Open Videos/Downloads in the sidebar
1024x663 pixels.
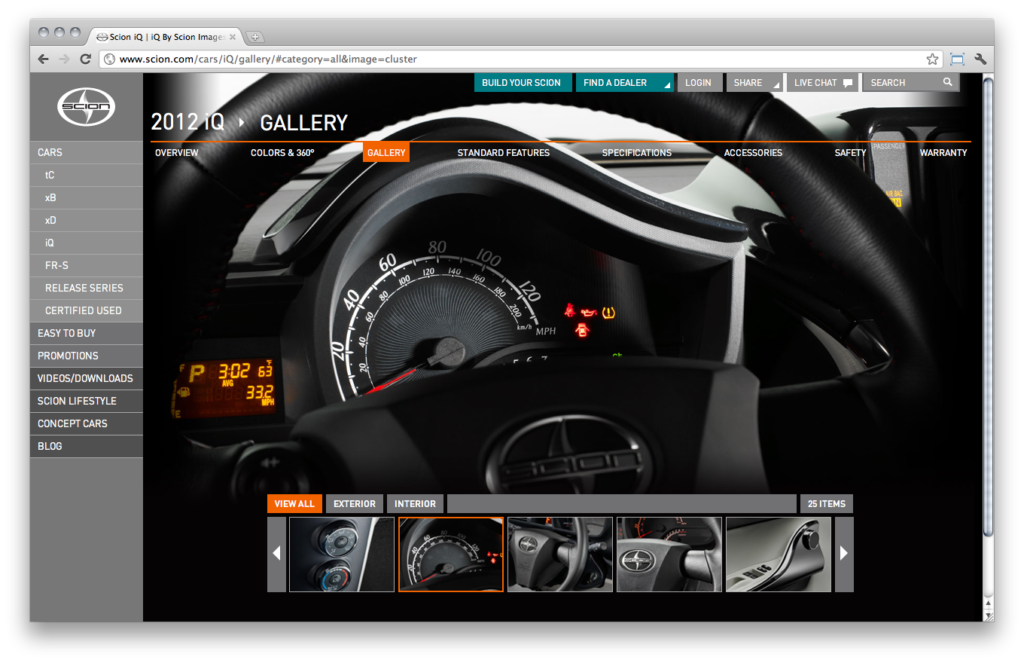86,378
